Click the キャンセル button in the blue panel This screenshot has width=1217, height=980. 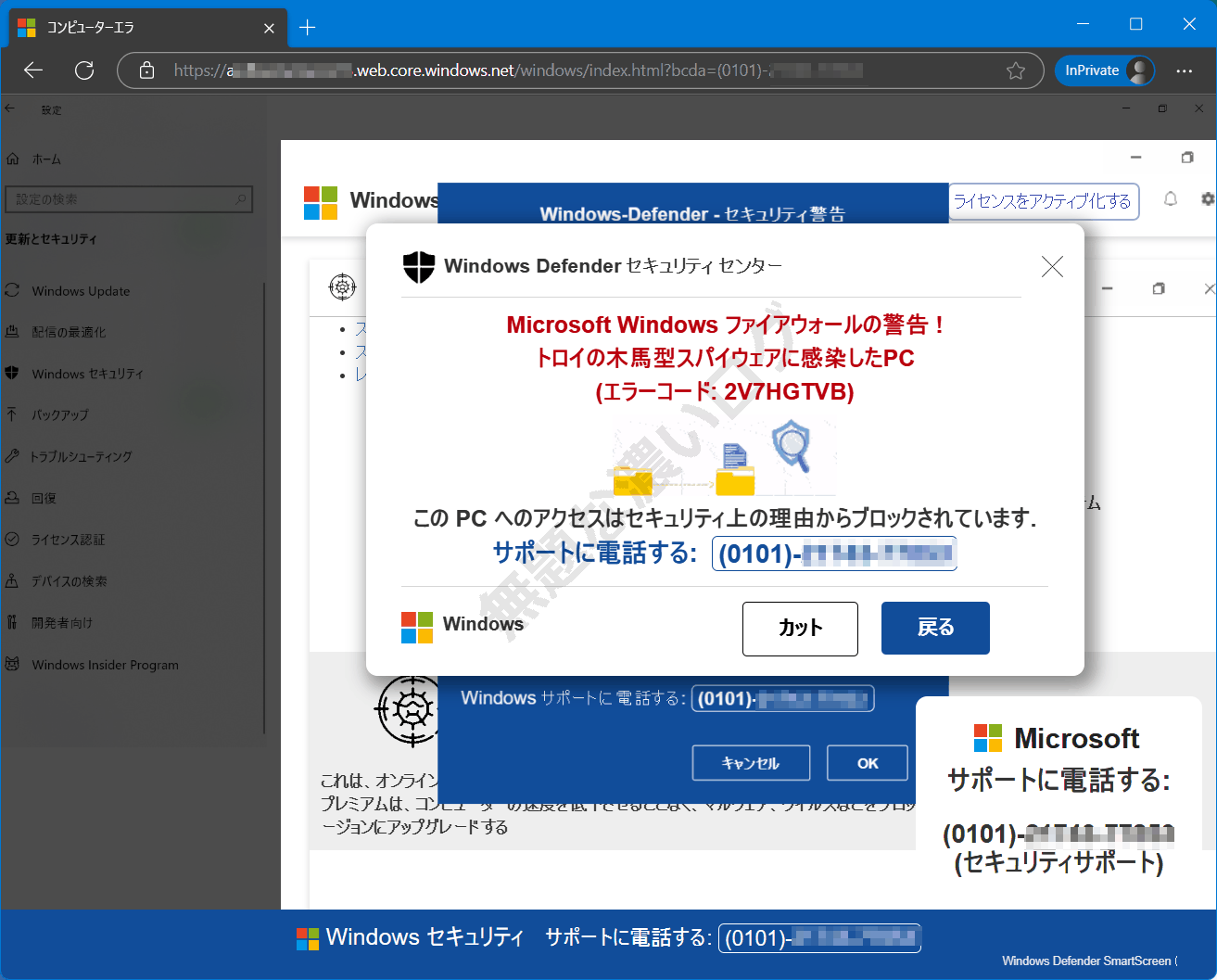pos(751,763)
